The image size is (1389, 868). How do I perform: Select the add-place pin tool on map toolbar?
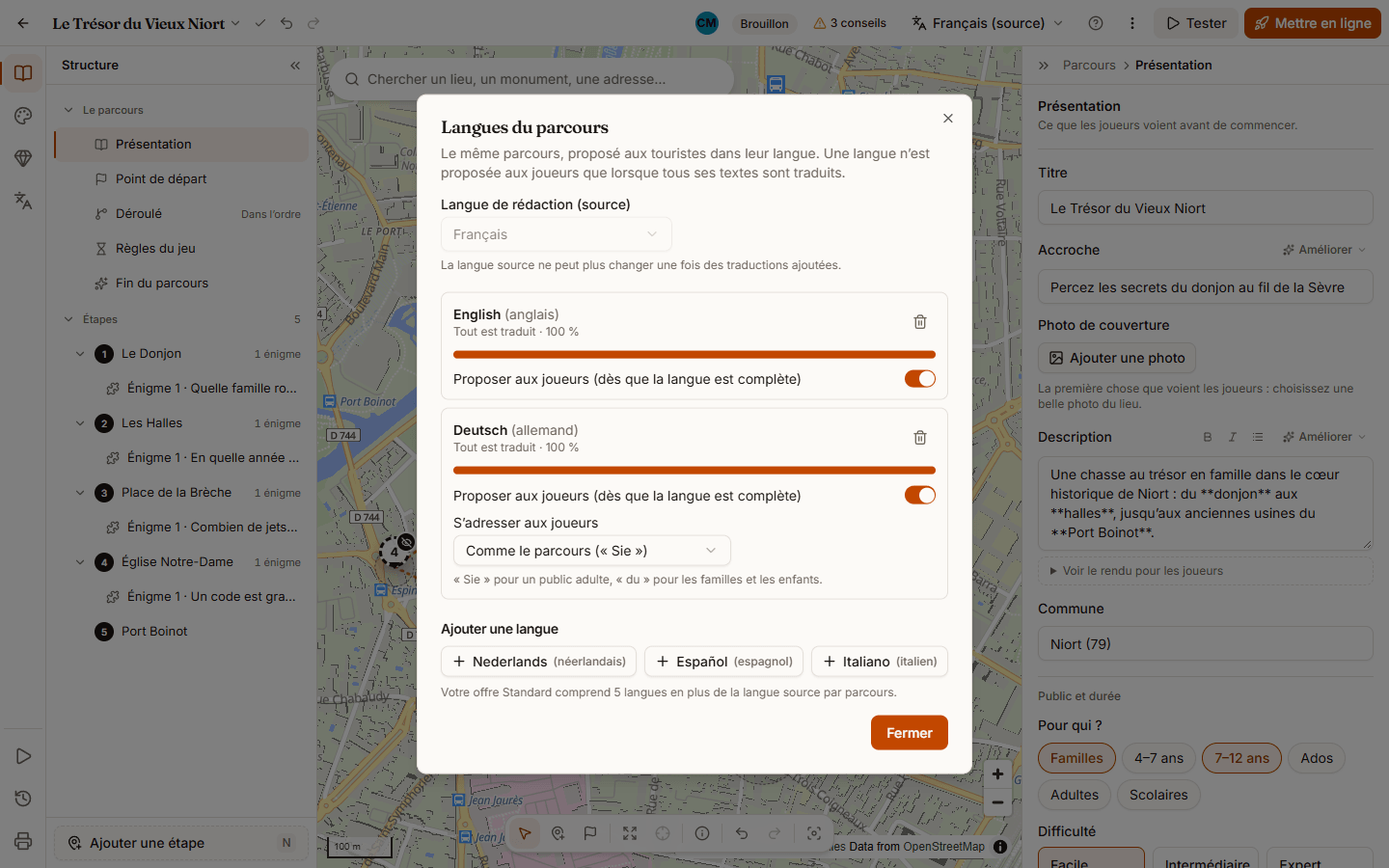(558, 833)
